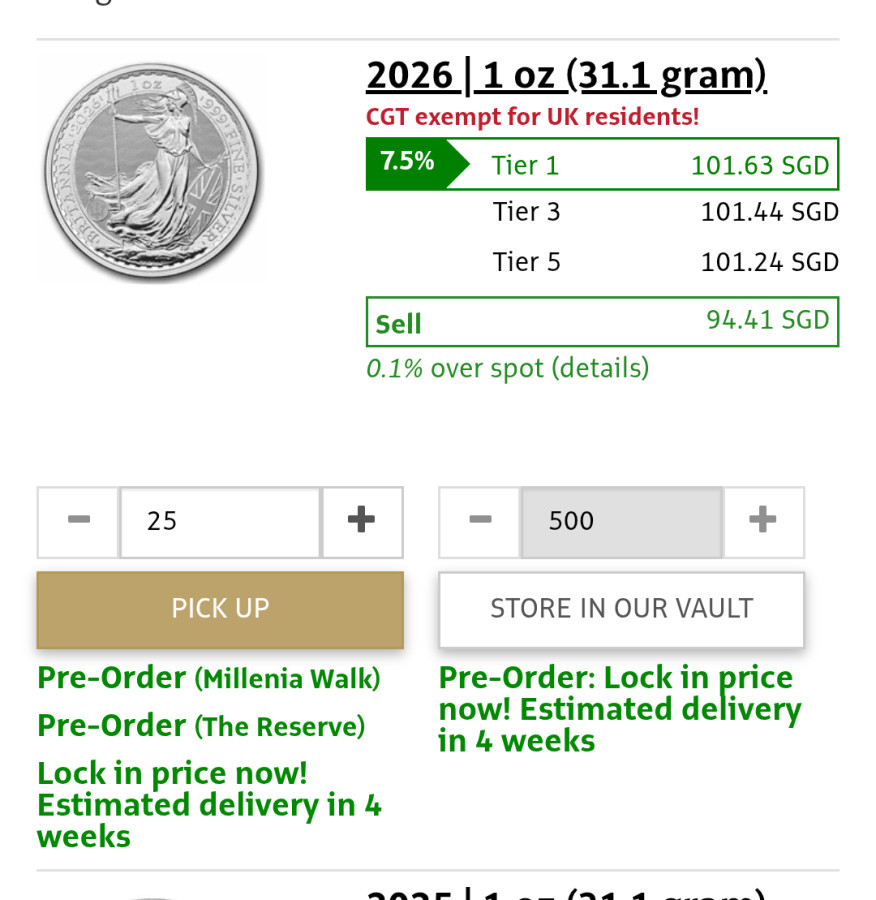Image resolution: width=876 pixels, height=900 pixels.
Task: Increase the pick up quantity with plus
Action: click(x=361, y=521)
